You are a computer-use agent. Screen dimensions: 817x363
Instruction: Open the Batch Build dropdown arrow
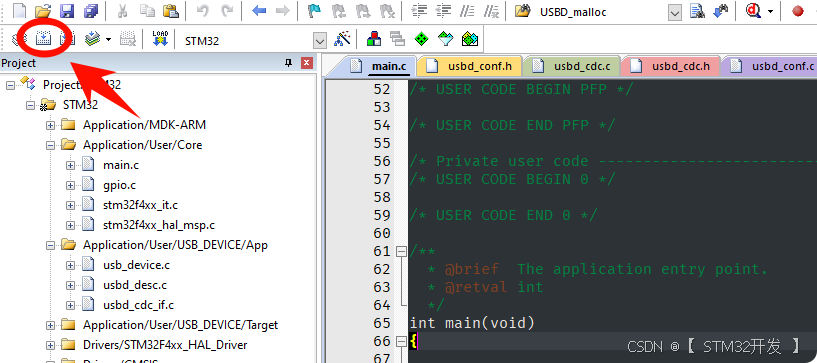(108, 39)
